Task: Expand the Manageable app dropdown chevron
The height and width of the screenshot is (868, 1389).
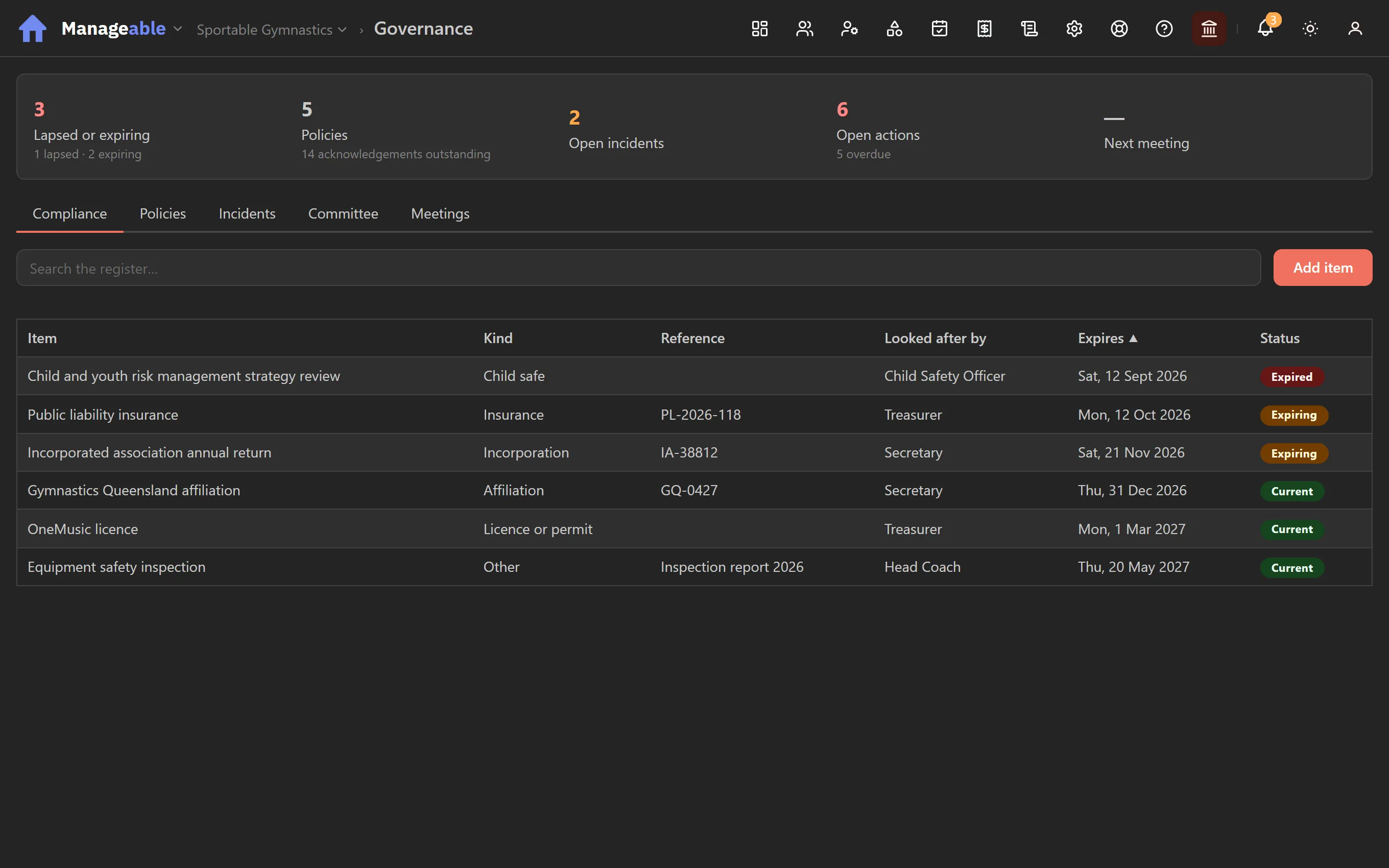Action: [x=178, y=29]
